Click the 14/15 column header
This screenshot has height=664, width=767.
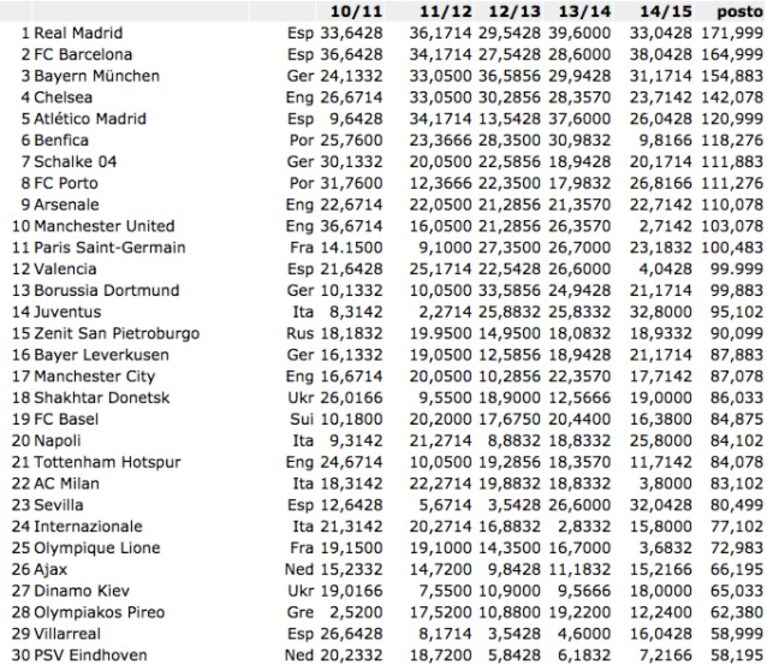[666, 11]
